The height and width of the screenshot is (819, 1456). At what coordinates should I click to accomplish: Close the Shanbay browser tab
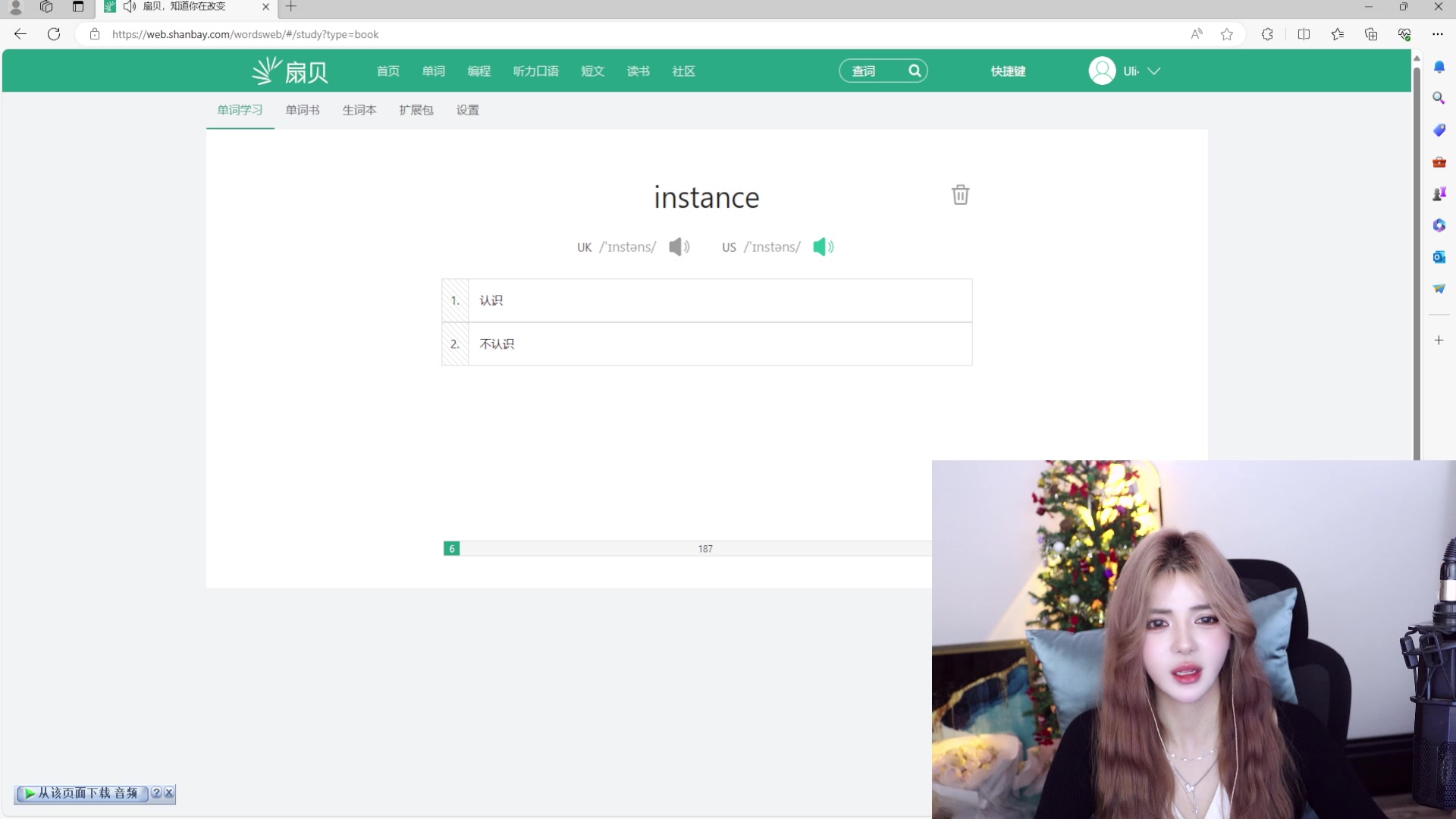pyautogui.click(x=265, y=7)
